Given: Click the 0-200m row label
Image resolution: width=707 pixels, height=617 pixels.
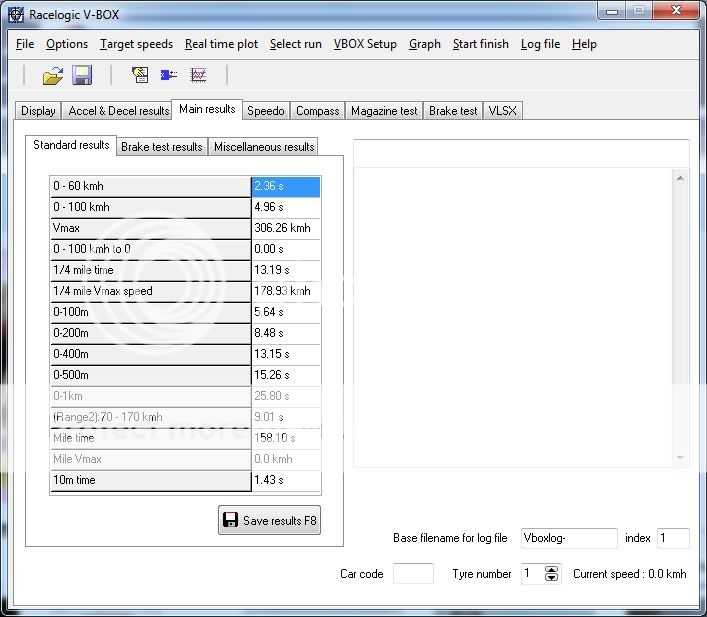Looking at the screenshot, I should (150, 333).
